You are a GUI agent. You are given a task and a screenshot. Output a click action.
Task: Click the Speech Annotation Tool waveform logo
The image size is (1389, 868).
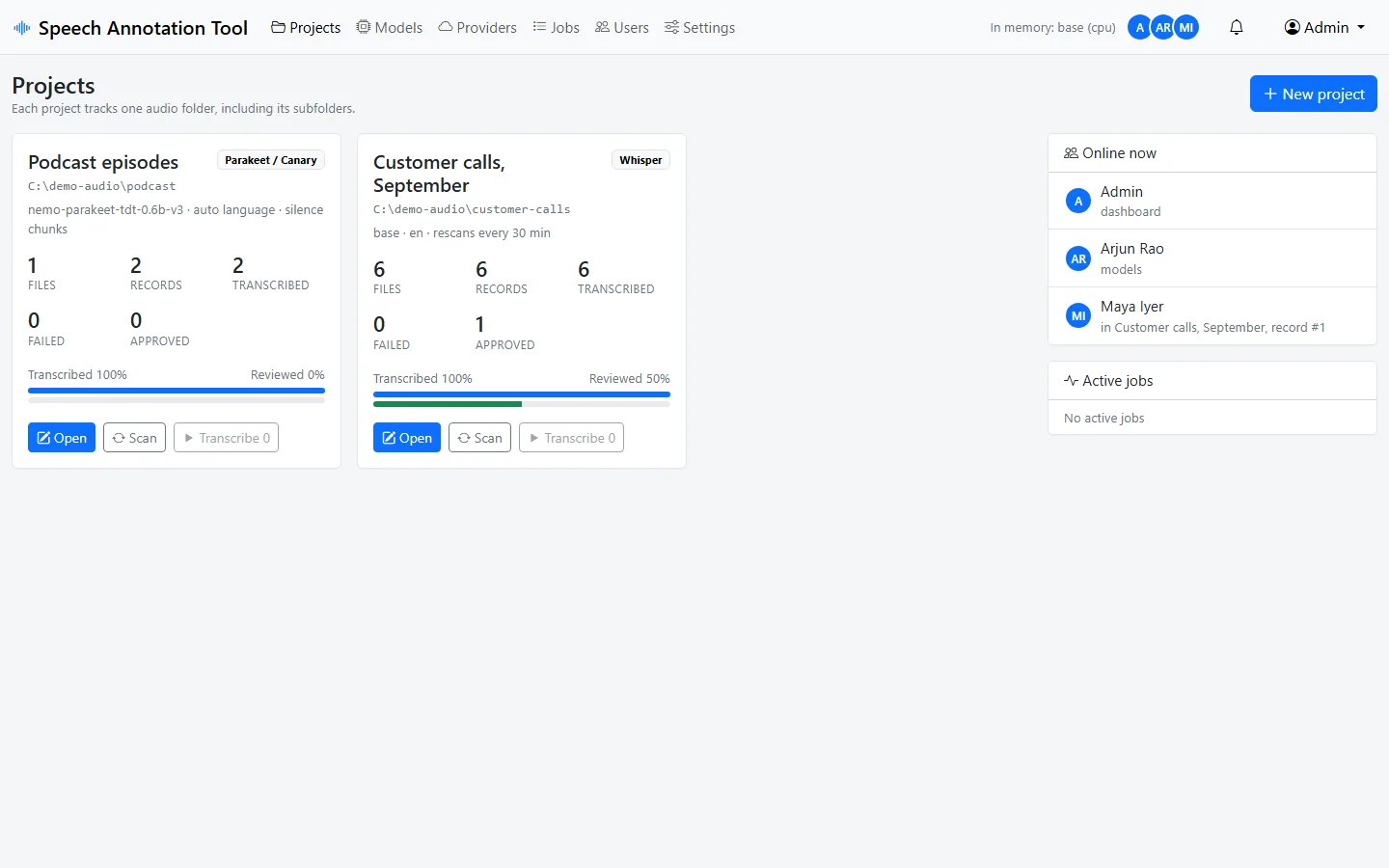[x=21, y=28]
